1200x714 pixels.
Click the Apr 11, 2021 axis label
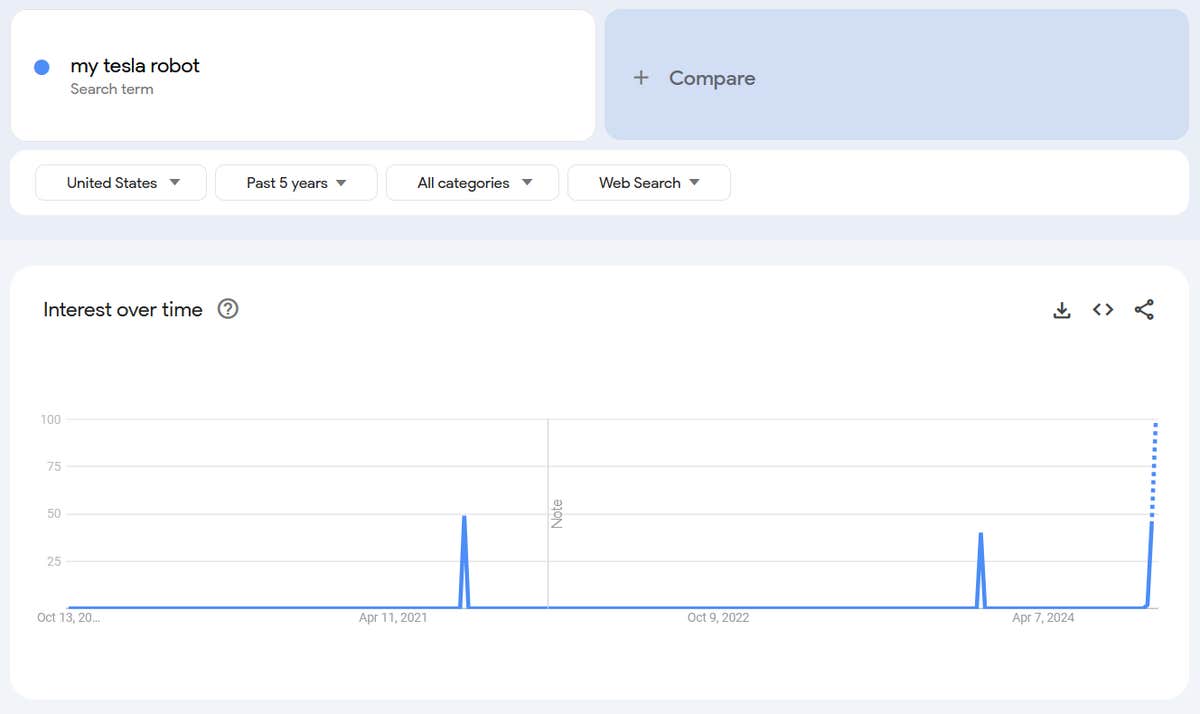click(x=393, y=618)
